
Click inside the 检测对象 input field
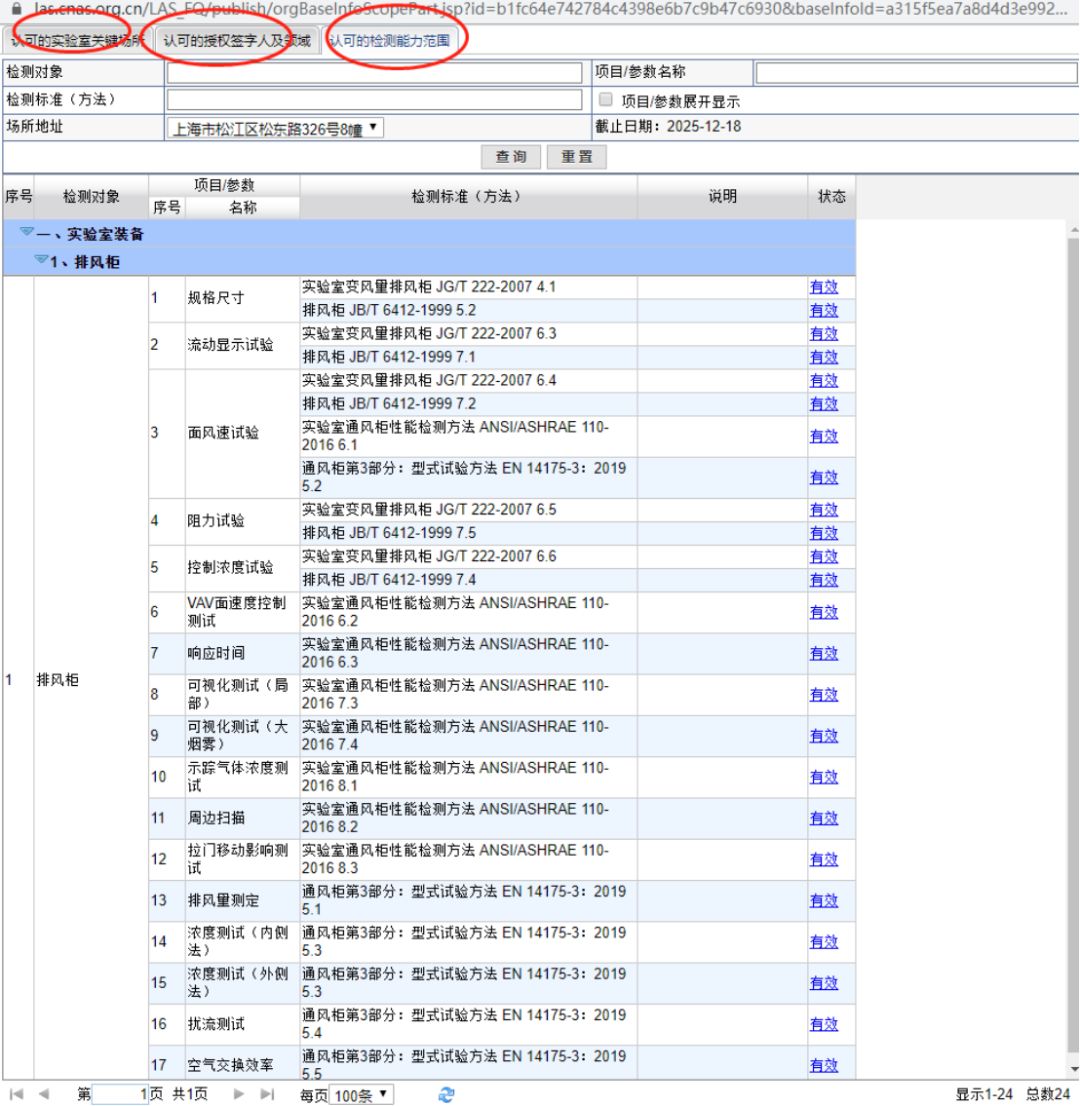click(x=374, y=73)
